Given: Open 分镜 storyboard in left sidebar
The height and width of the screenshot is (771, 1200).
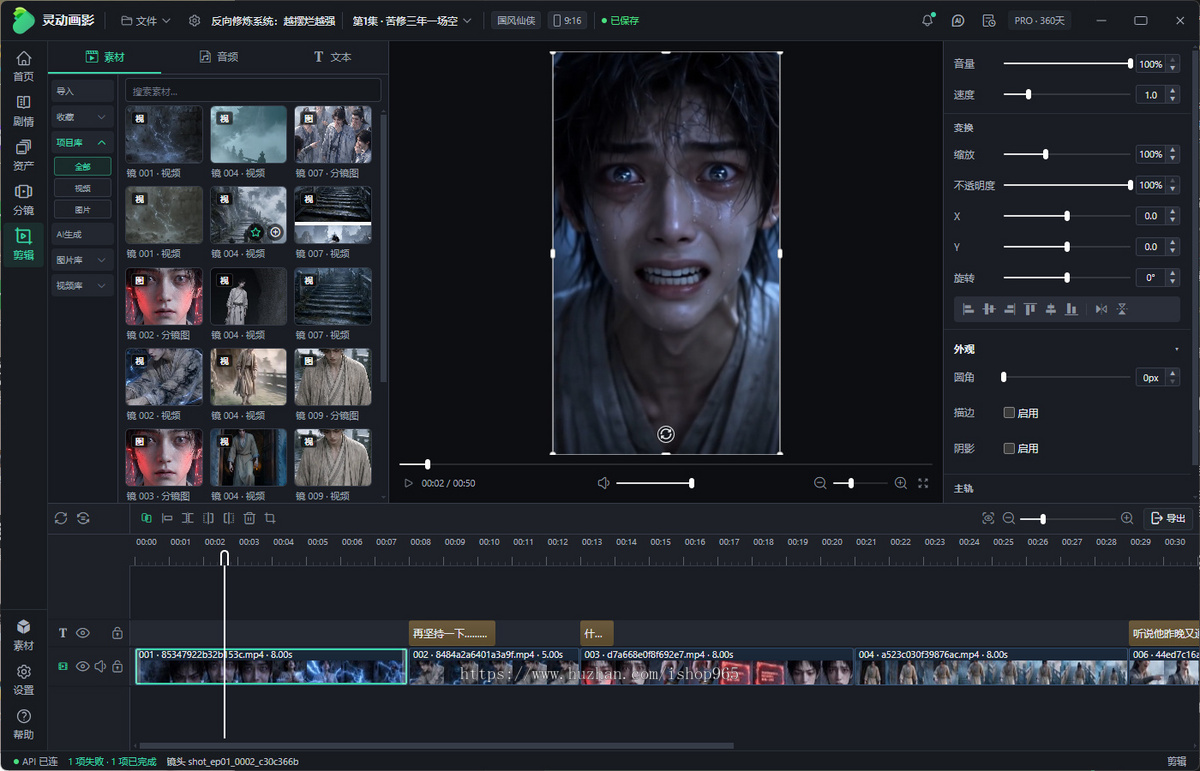Looking at the screenshot, I should pyautogui.click(x=23, y=198).
